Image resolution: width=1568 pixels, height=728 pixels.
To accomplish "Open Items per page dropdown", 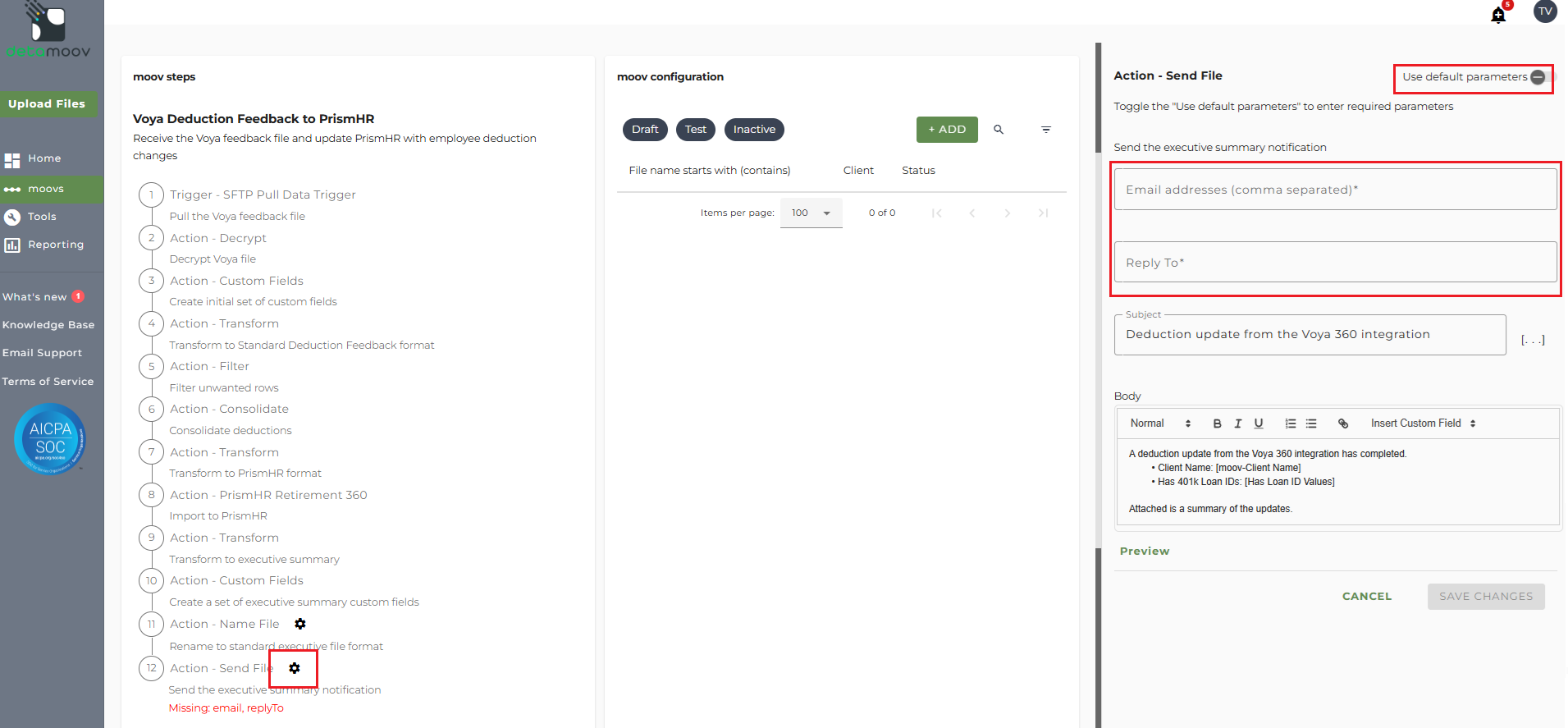I will 811,213.
